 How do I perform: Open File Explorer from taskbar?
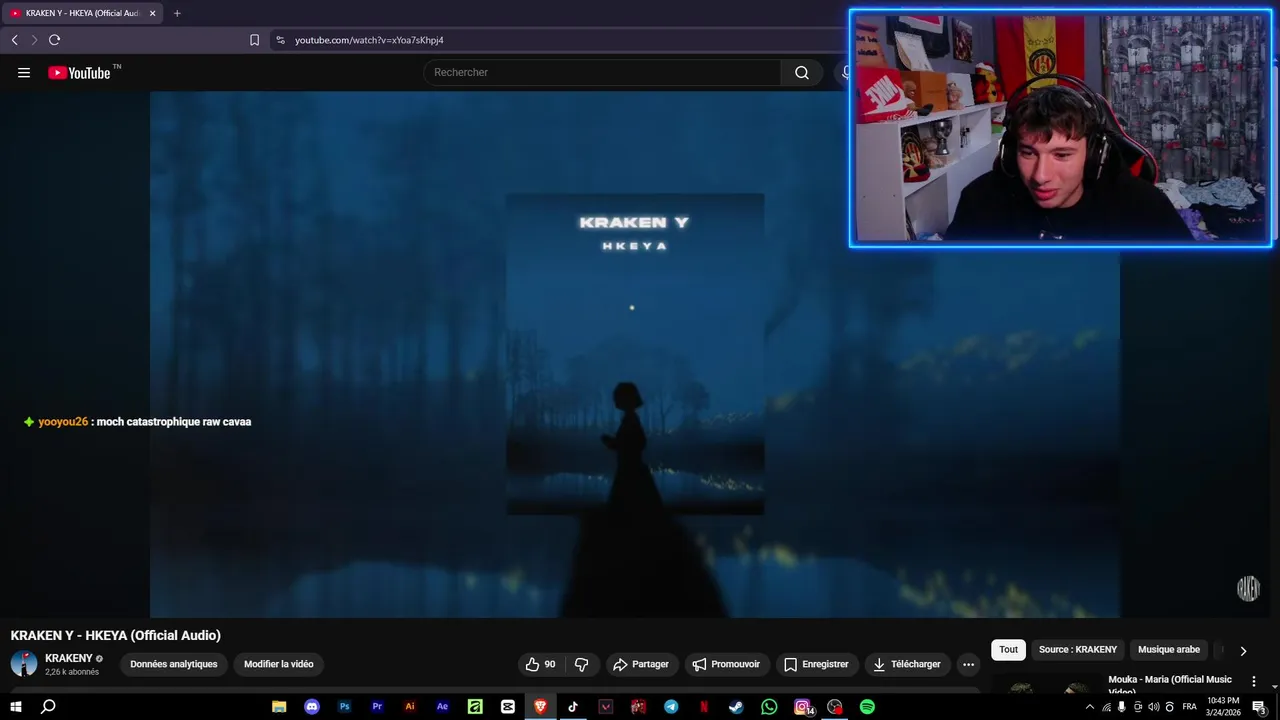point(279,707)
